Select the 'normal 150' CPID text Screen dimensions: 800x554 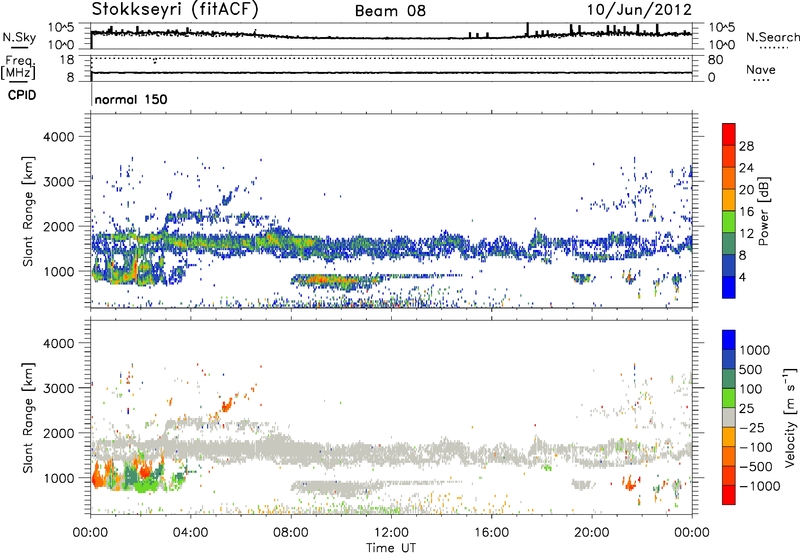131,99
